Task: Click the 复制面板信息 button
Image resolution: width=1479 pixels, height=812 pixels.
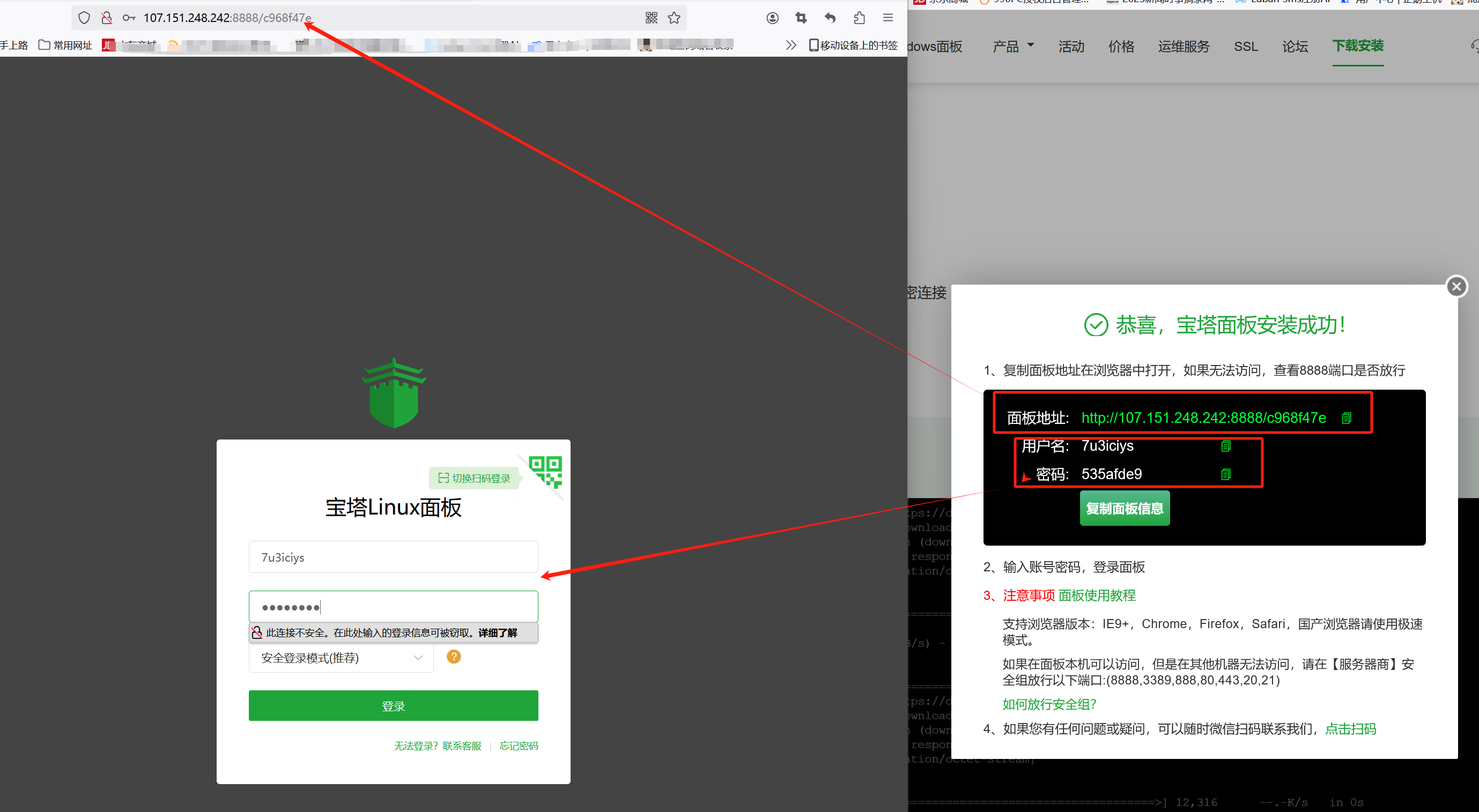Action: [1125, 509]
